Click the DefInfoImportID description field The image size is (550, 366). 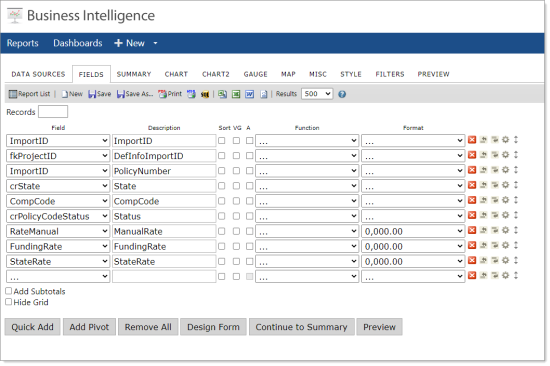[164, 156]
